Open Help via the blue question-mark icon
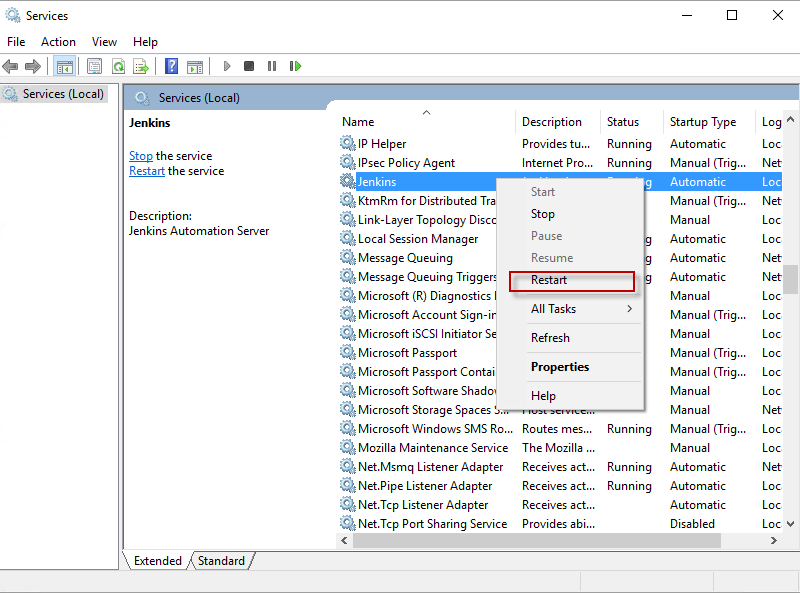800x593 pixels. coord(171,66)
